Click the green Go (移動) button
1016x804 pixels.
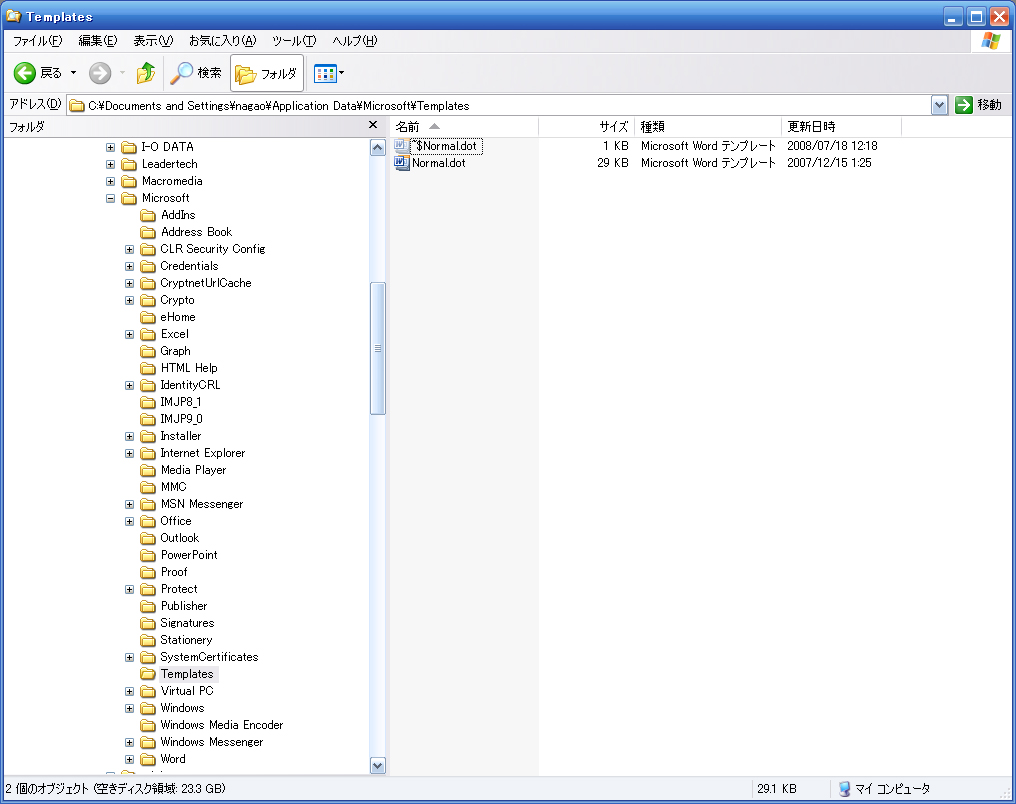click(978, 105)
